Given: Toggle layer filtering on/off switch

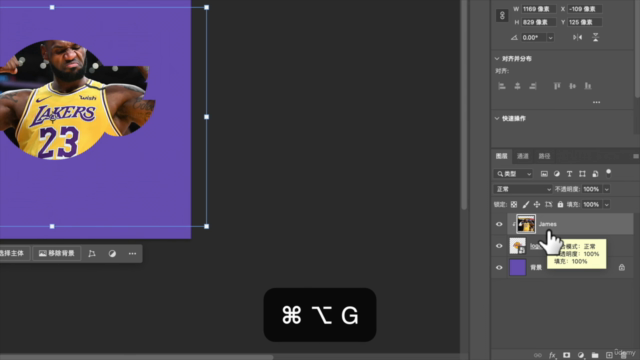Looking at the screenshot, I should 608,173.
